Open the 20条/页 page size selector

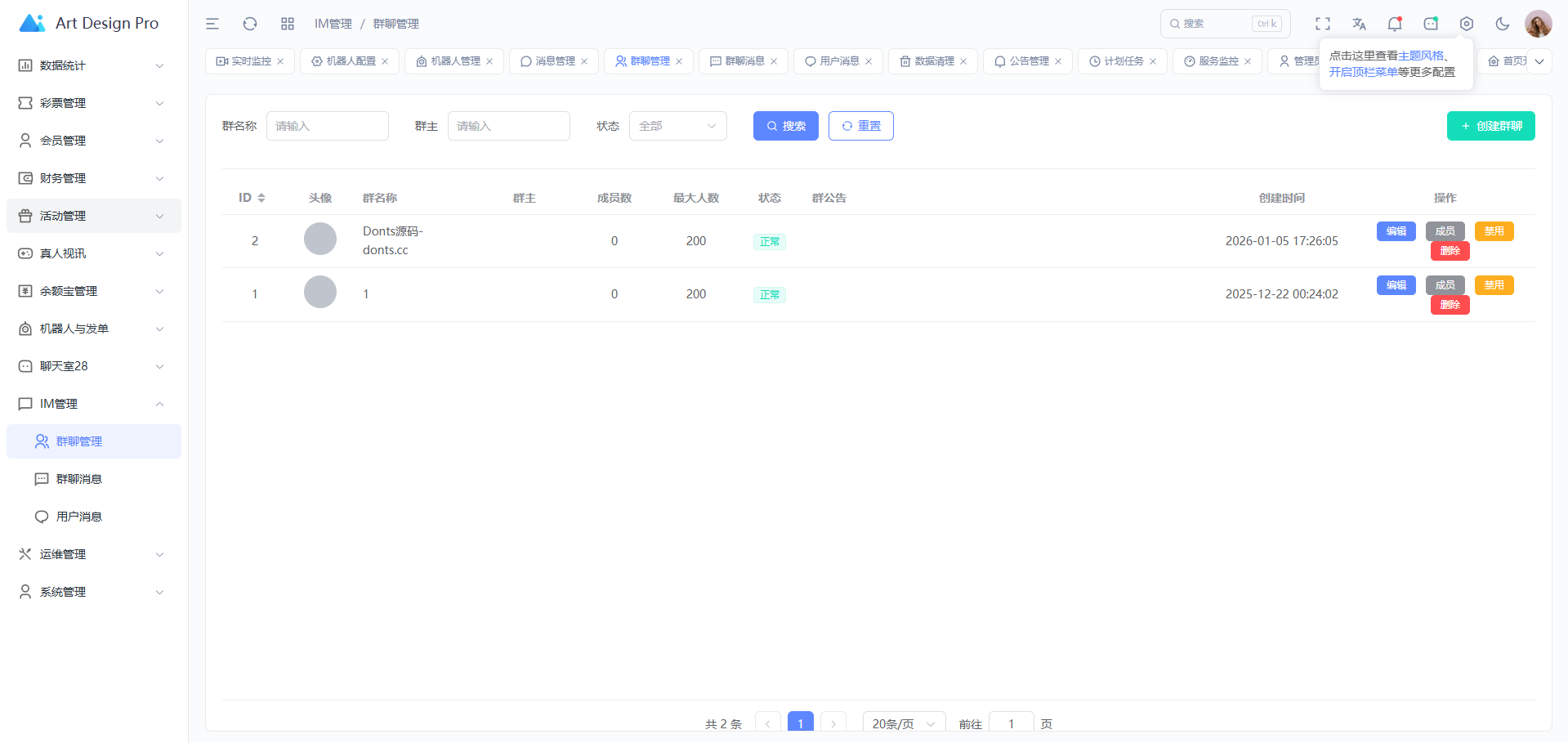pos(904,723)
